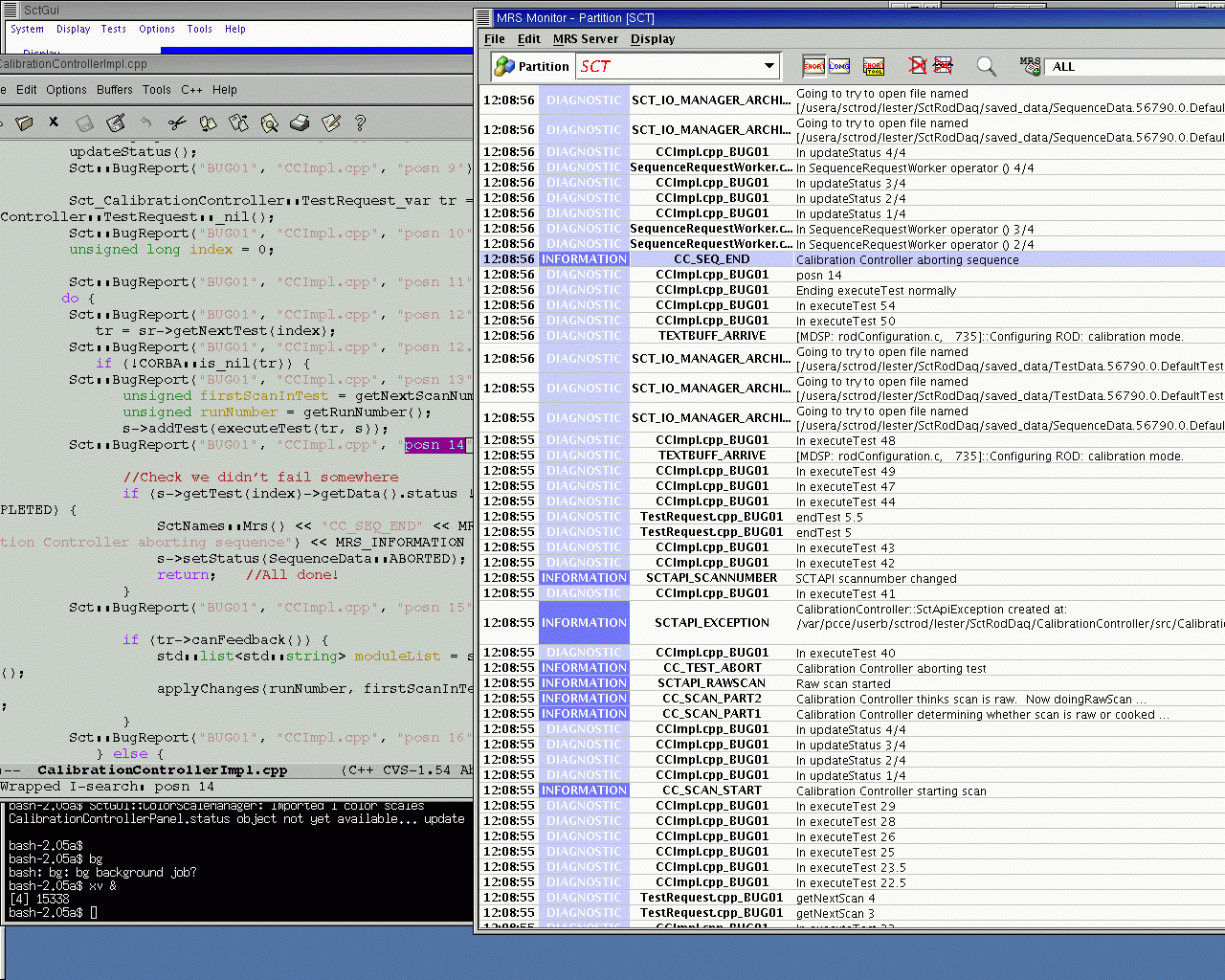Click the CC_SCAN_PART2 message name
This screenshot has height=980, width=1225.
(712, 699)
